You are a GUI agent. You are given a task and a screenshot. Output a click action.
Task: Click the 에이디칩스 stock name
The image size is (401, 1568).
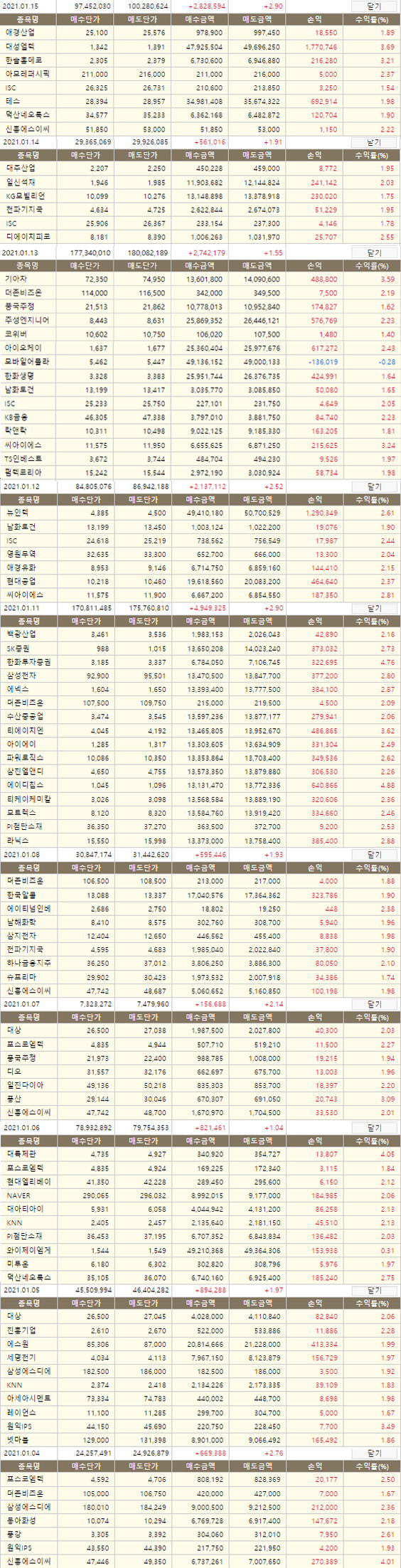[x=23, y=786]
